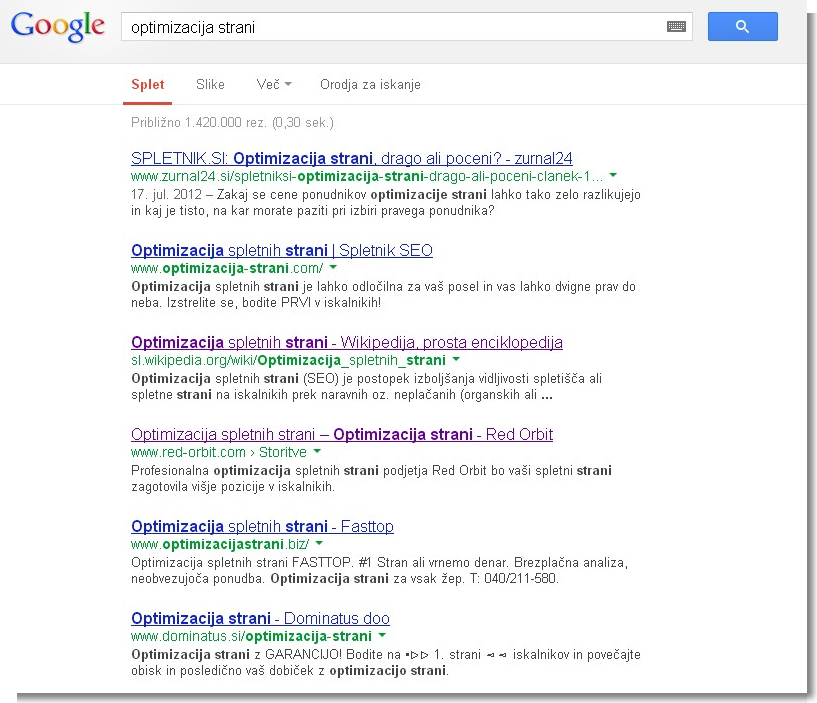Open the Več dropdown menu
The height and width of the screenshot is (703, 817).
pos(274,84)
